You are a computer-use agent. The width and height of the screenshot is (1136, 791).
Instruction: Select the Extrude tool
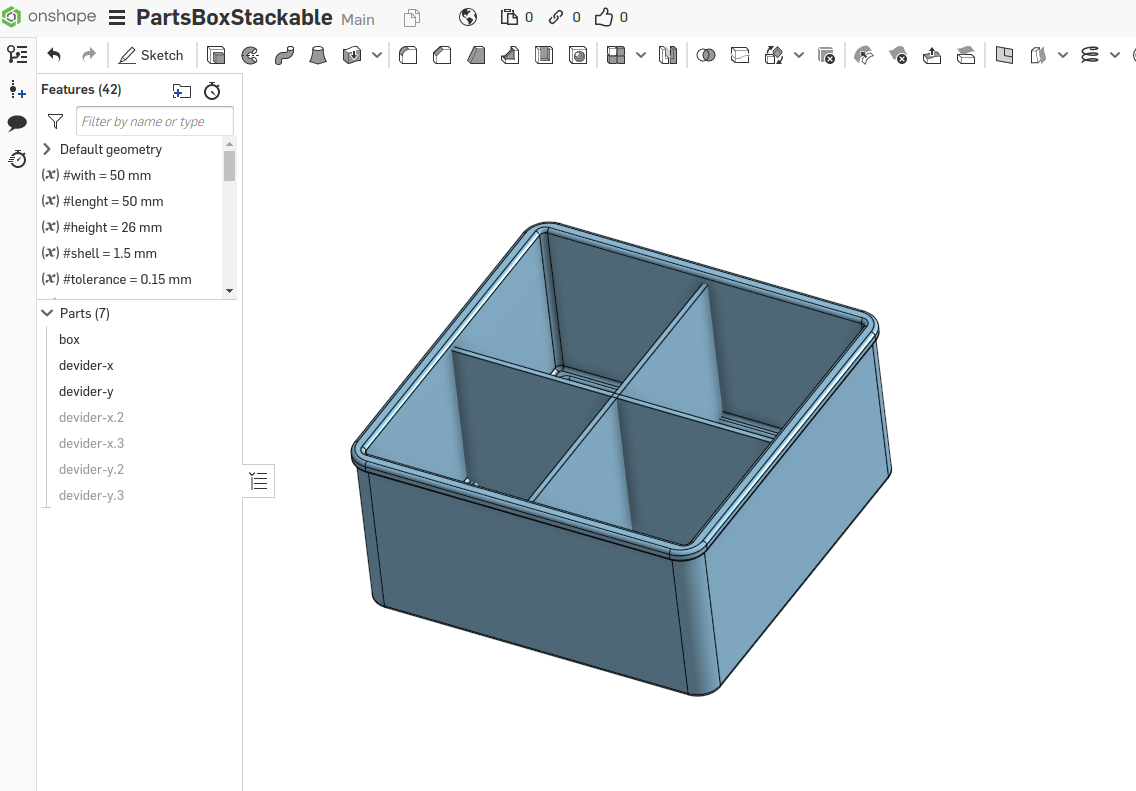tap(216, 55)
